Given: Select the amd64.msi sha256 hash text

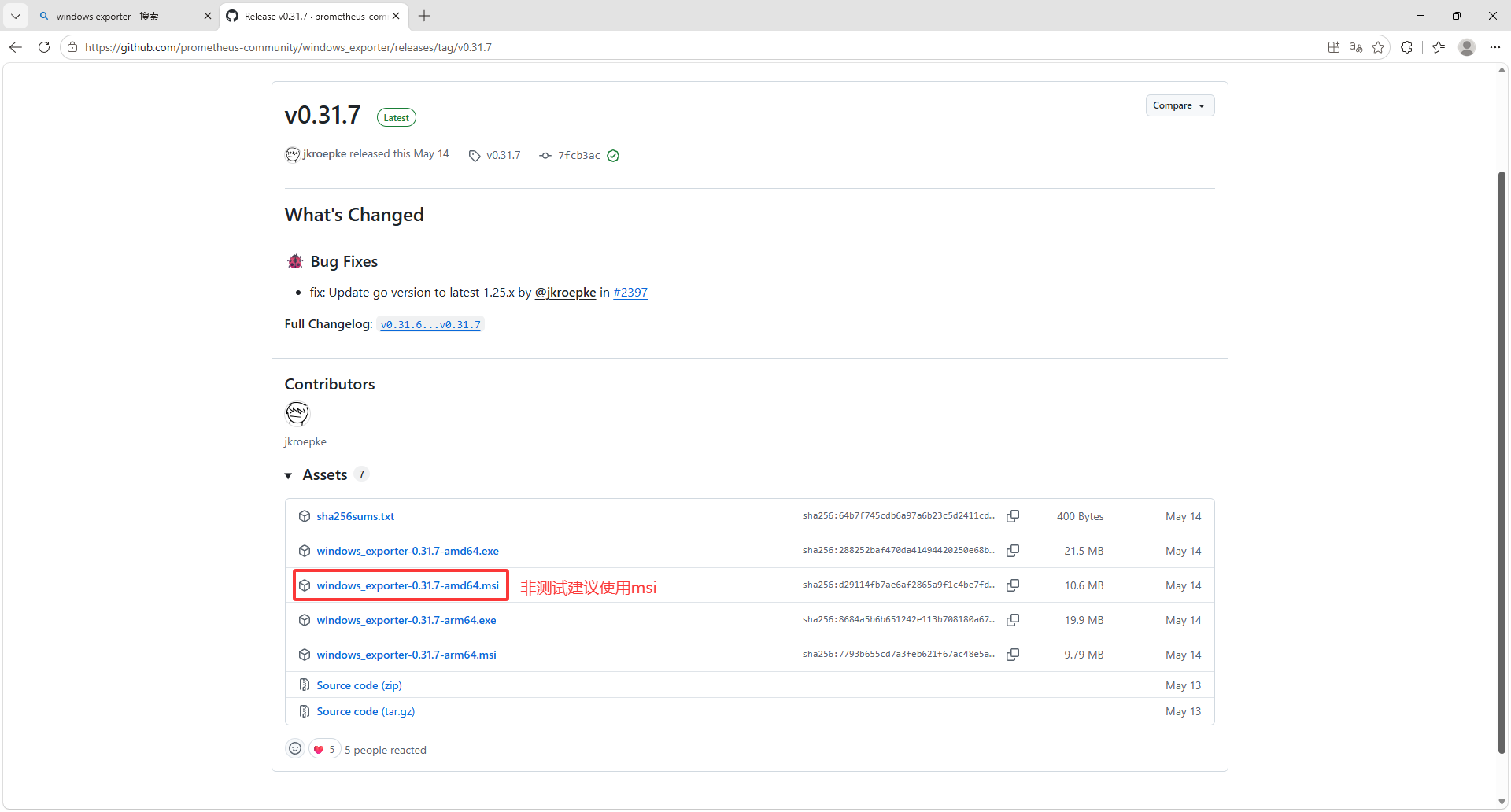Looking at the screenshot, I should [899, 585].
